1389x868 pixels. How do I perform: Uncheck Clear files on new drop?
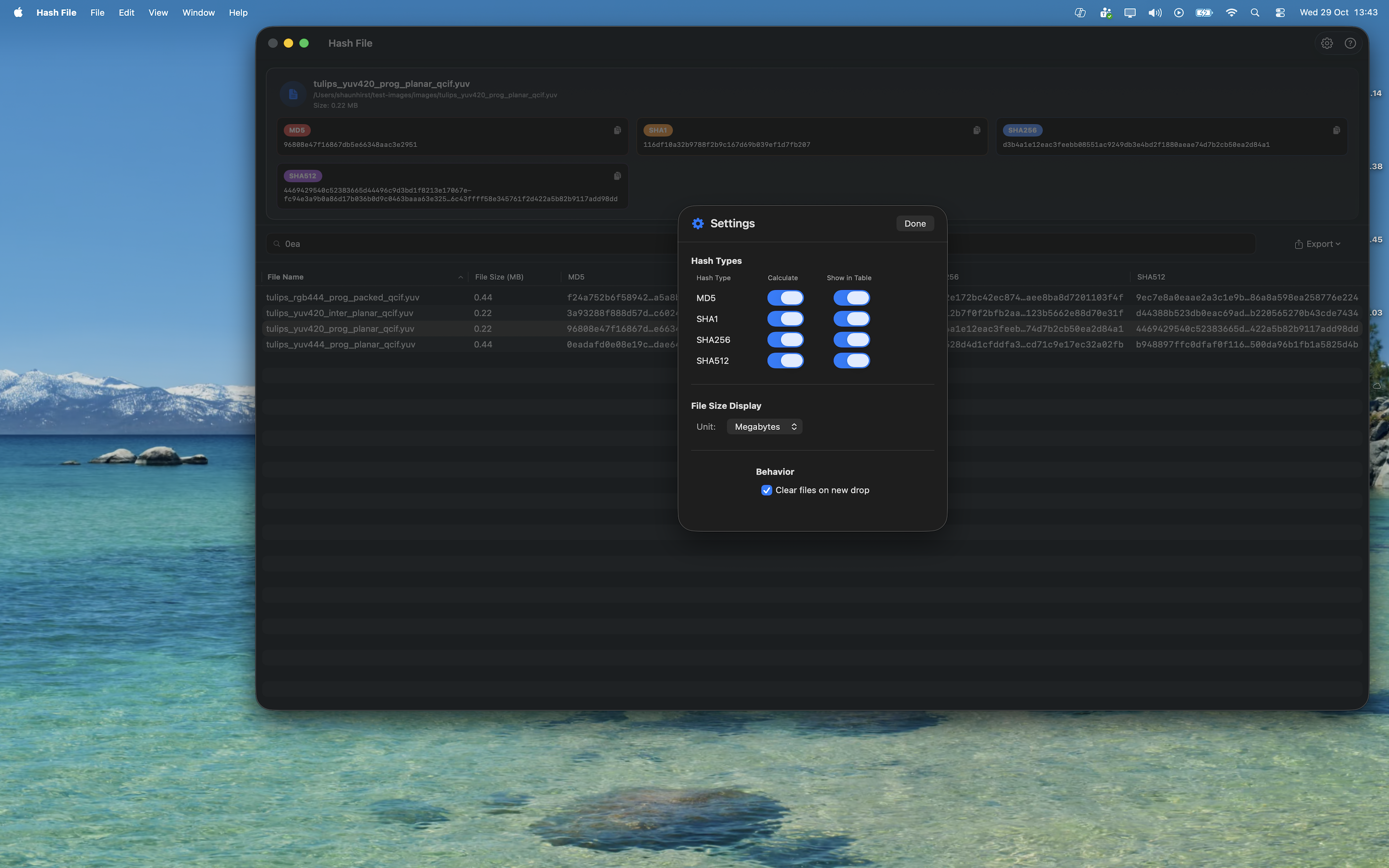point(766,490)
